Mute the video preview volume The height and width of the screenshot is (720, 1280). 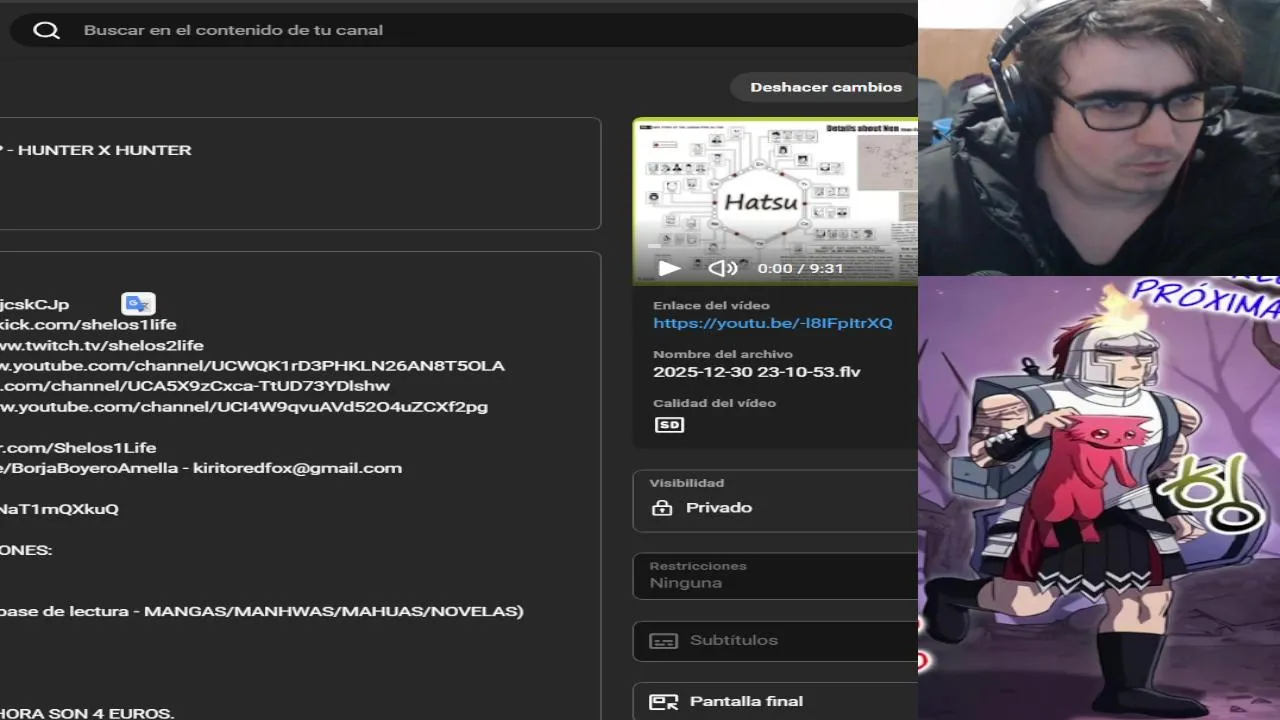point(722,268)
